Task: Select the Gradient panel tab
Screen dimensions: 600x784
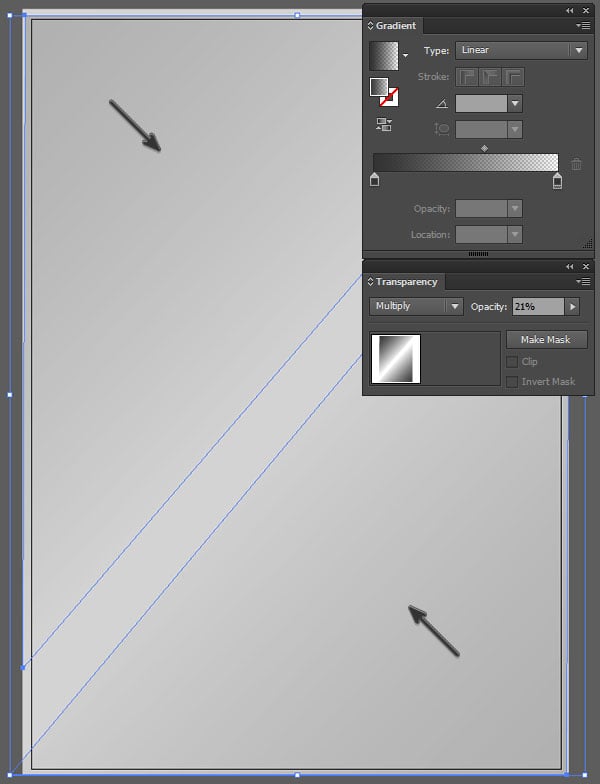Action: [x=396, y=26]
